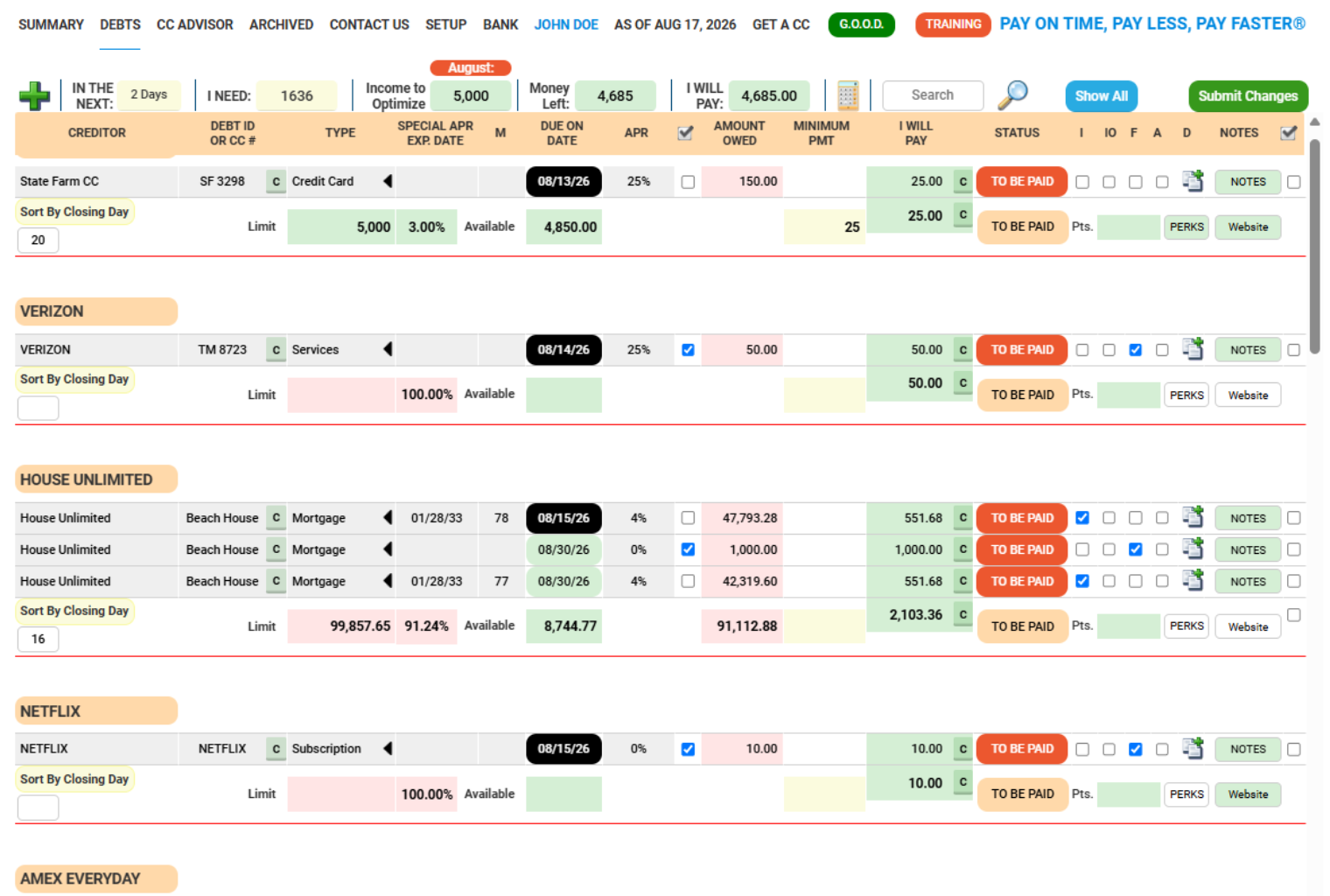Viewport: 1330px width, 896px height.
Task: Click the duplicate icon in the VERIZON row
Action: [x=1193, y=349]
